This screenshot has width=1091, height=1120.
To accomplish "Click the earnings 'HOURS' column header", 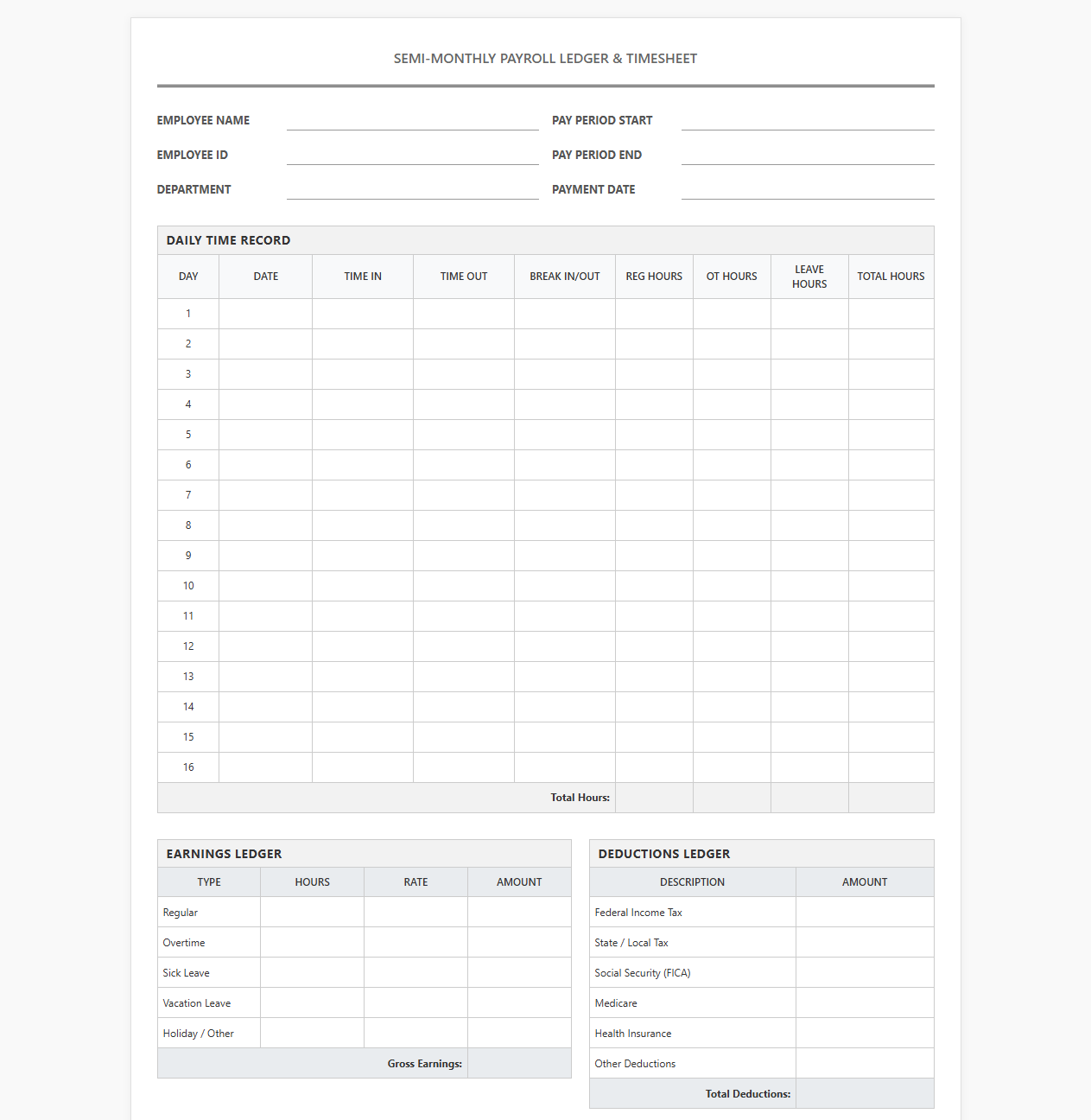I will click(x=312, y=882).
